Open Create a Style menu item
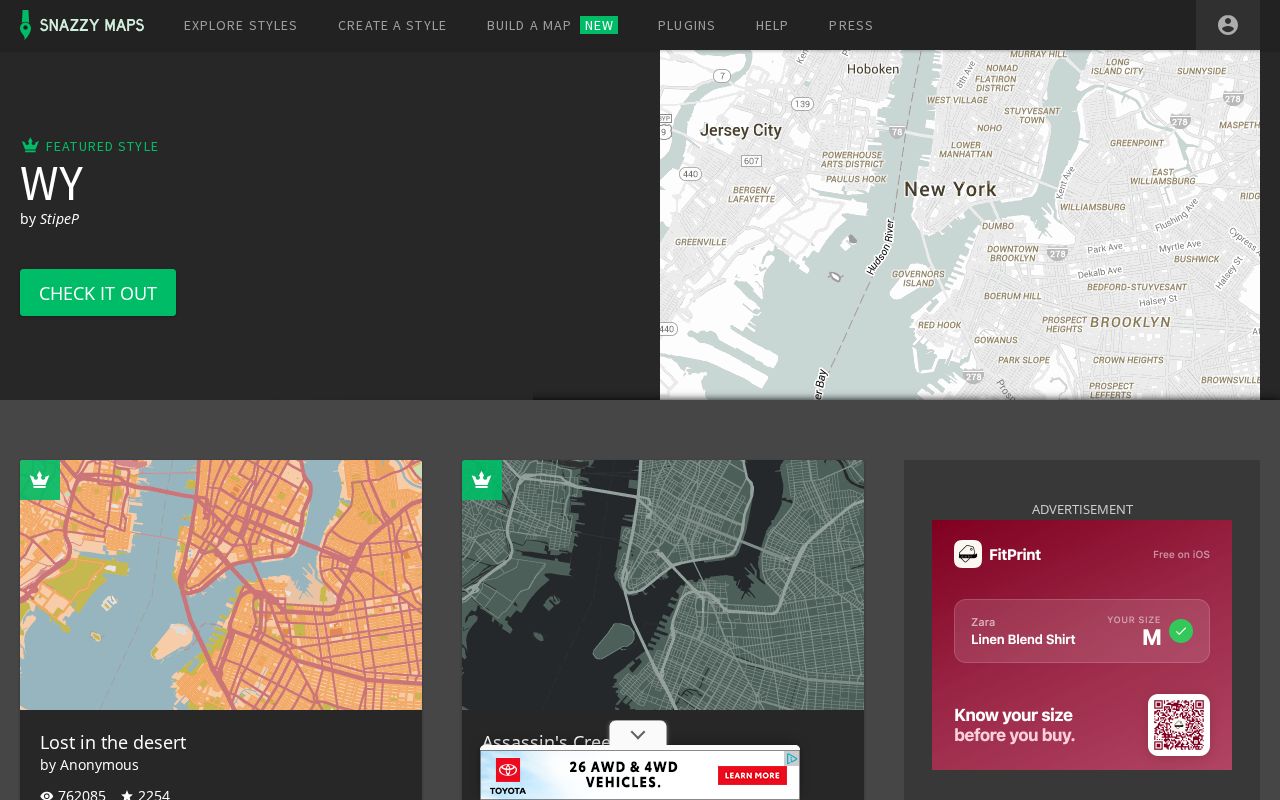The height and width of the screenshot is (800, 1280). pos(392,25)
